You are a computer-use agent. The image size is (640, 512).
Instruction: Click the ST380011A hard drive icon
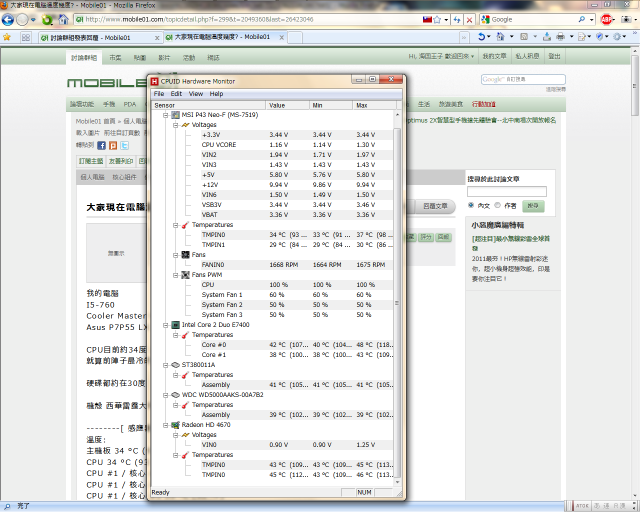click(x=176, y=365)
